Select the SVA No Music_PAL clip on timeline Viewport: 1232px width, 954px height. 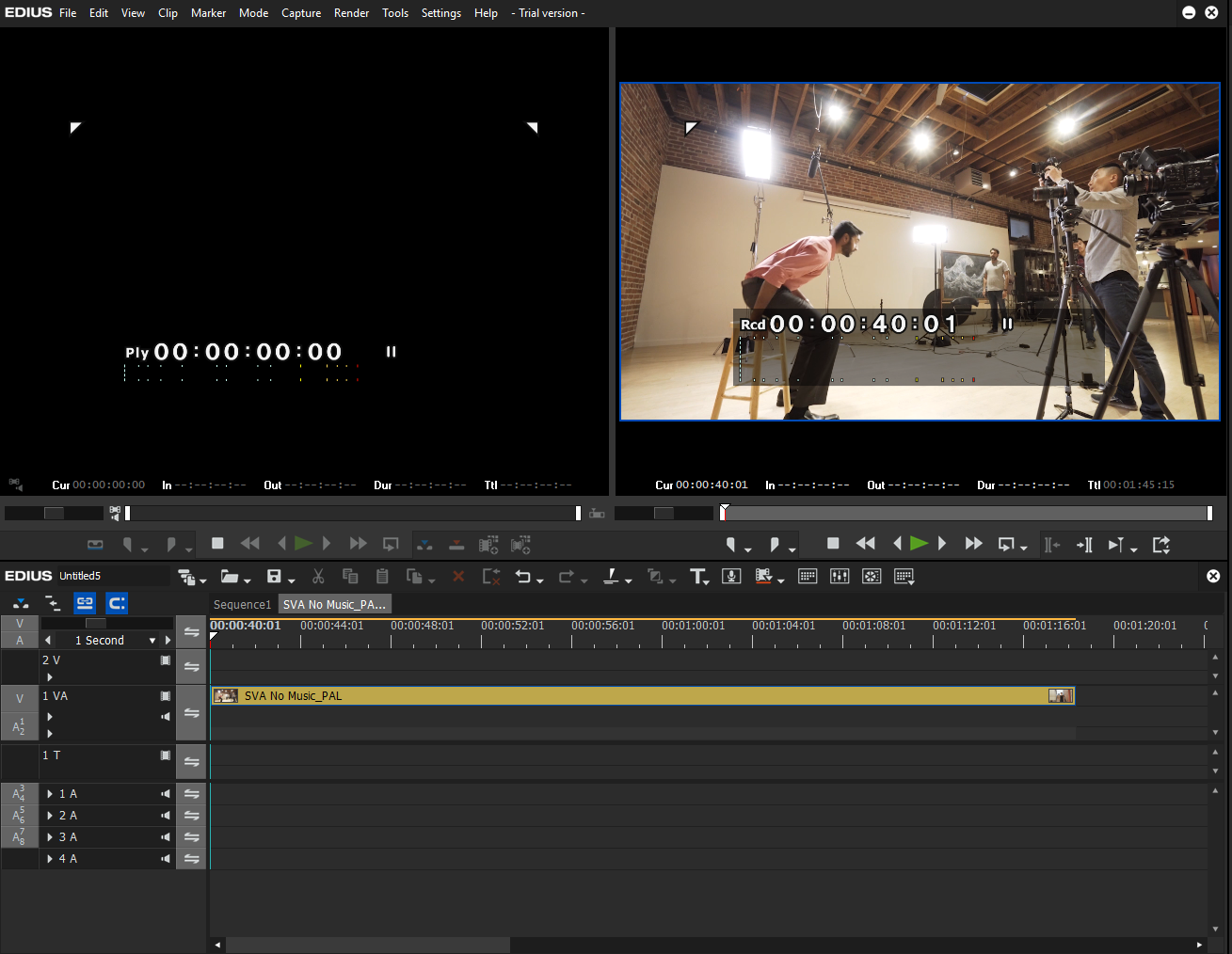point(642,696)
